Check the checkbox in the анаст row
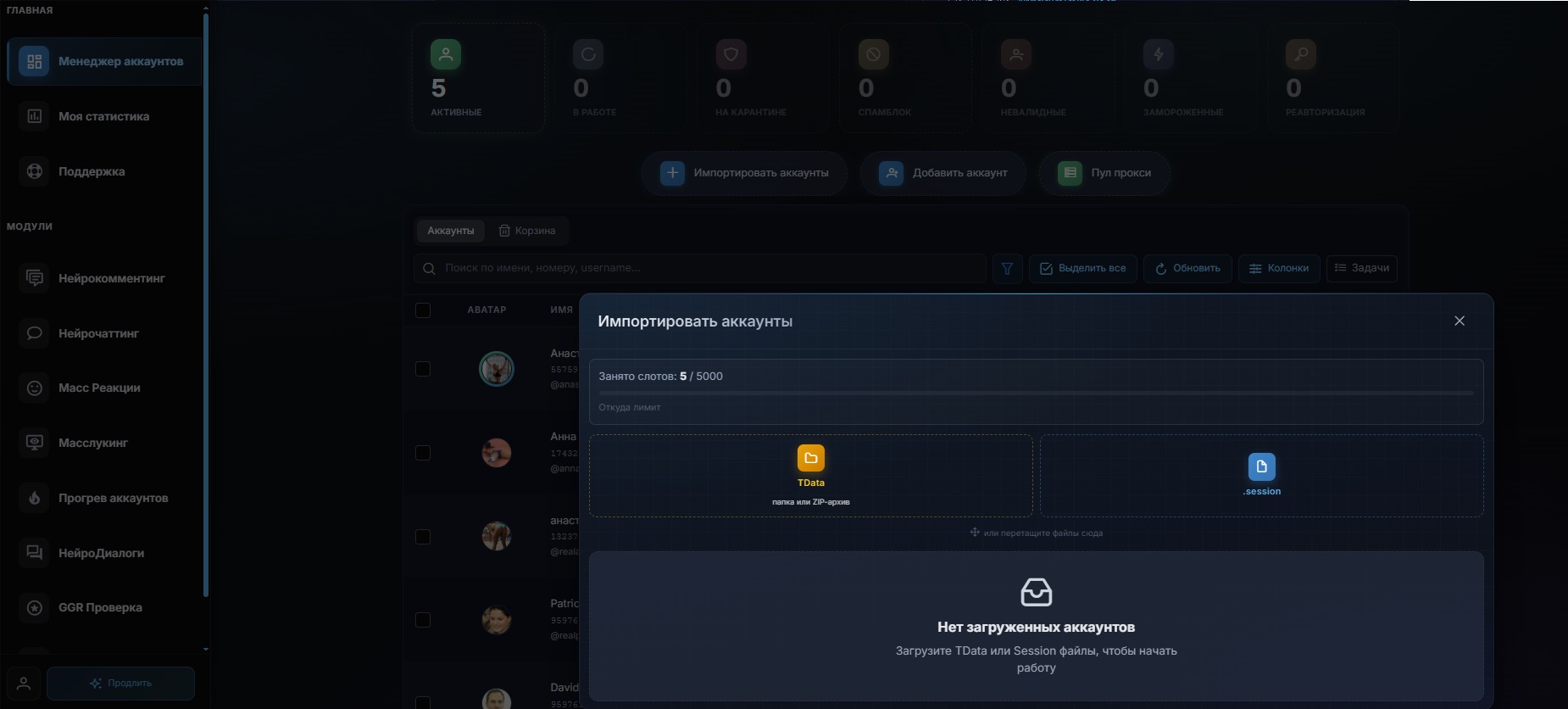Screen dimensions: 1568x709 pos(423,537)
